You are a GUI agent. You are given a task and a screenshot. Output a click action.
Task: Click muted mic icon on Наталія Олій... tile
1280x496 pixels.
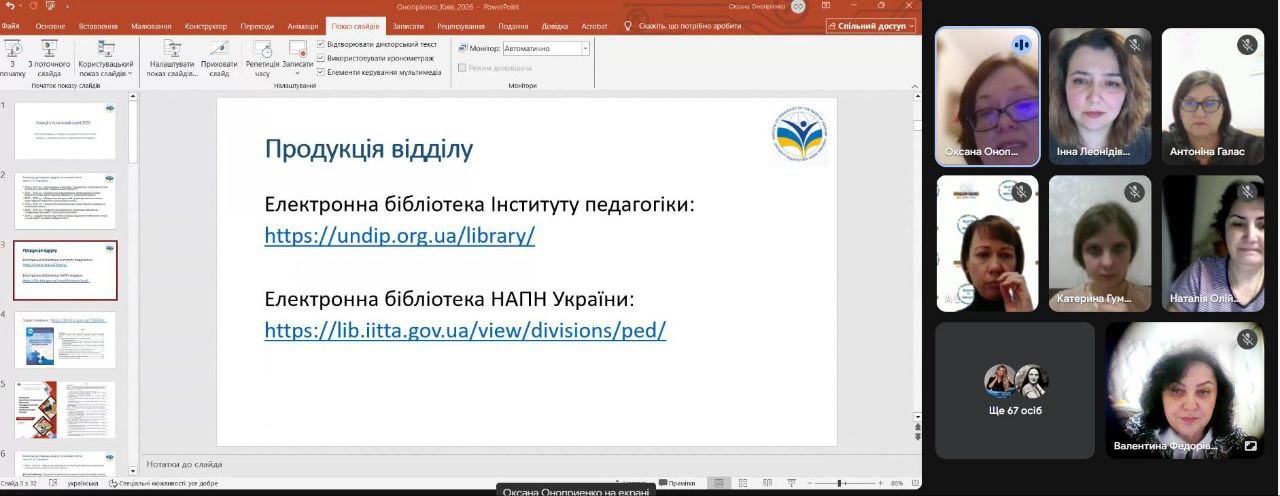point(1247,191)
